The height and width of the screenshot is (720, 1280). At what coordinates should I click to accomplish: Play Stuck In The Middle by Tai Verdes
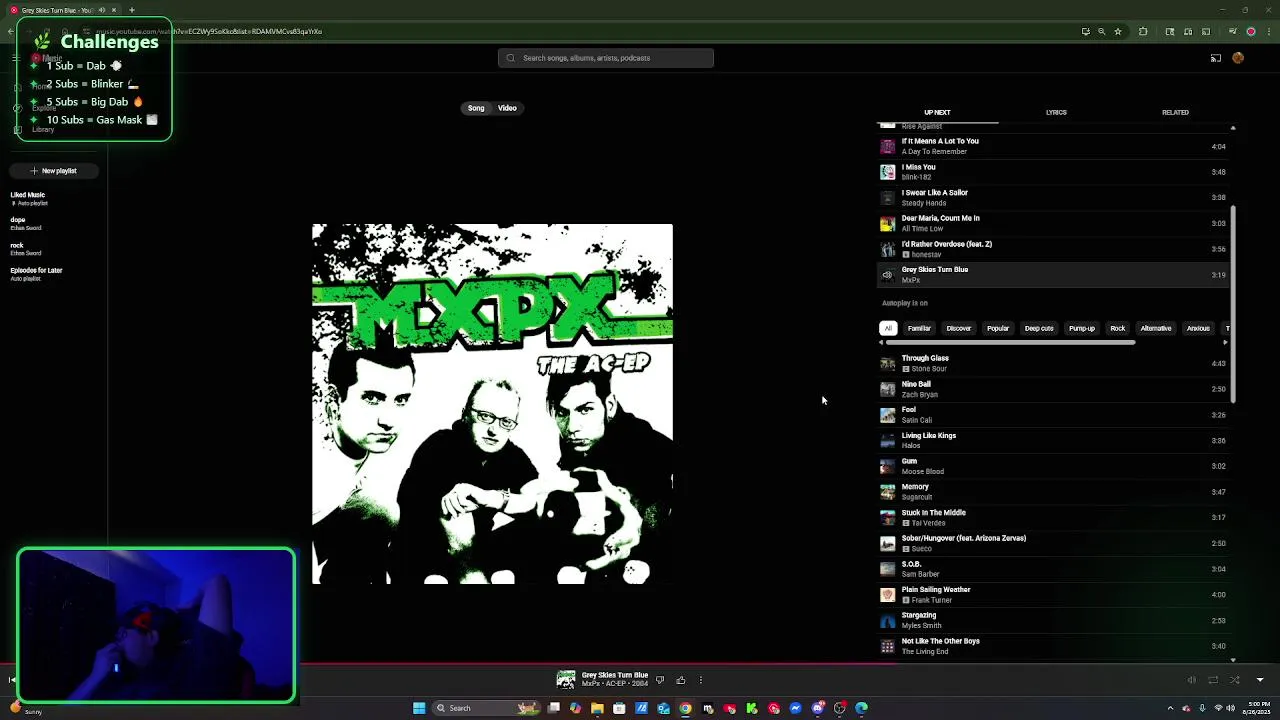click(1053, 518)
